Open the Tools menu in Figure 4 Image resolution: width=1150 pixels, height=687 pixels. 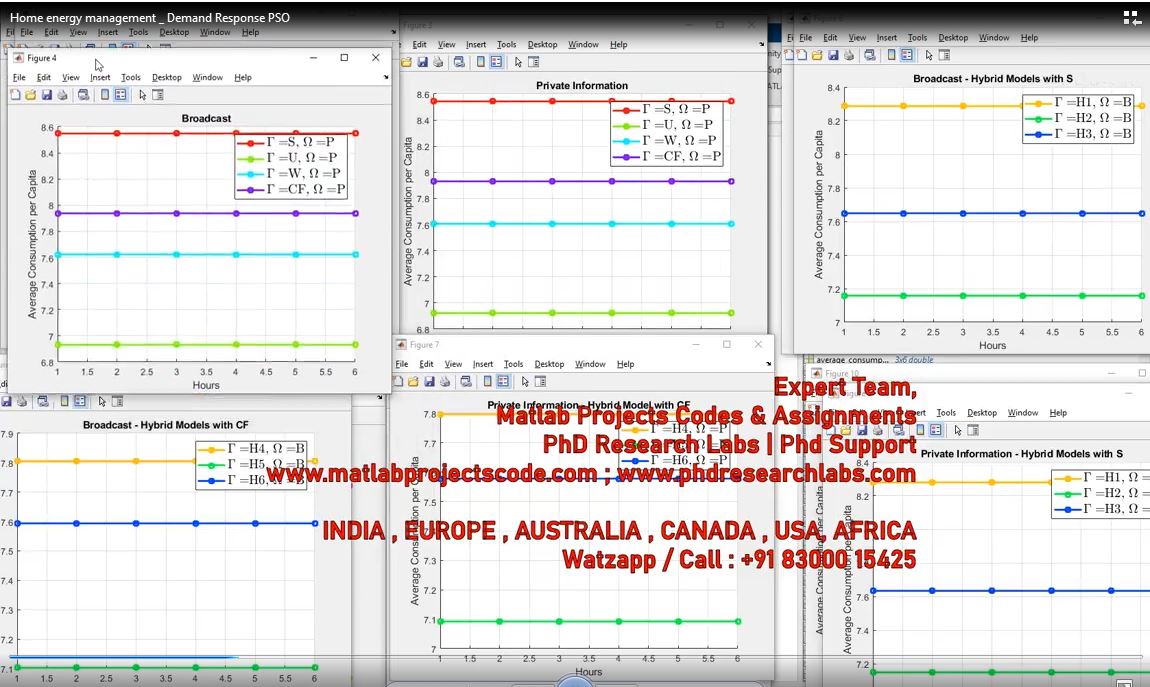(131, 78)
